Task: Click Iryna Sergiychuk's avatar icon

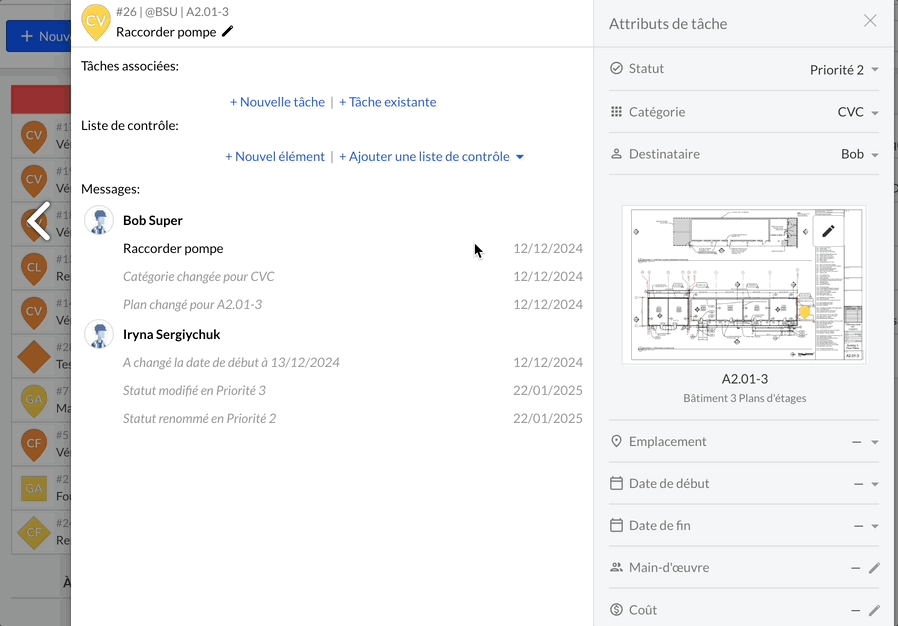Action: click(x=99, y=334)
